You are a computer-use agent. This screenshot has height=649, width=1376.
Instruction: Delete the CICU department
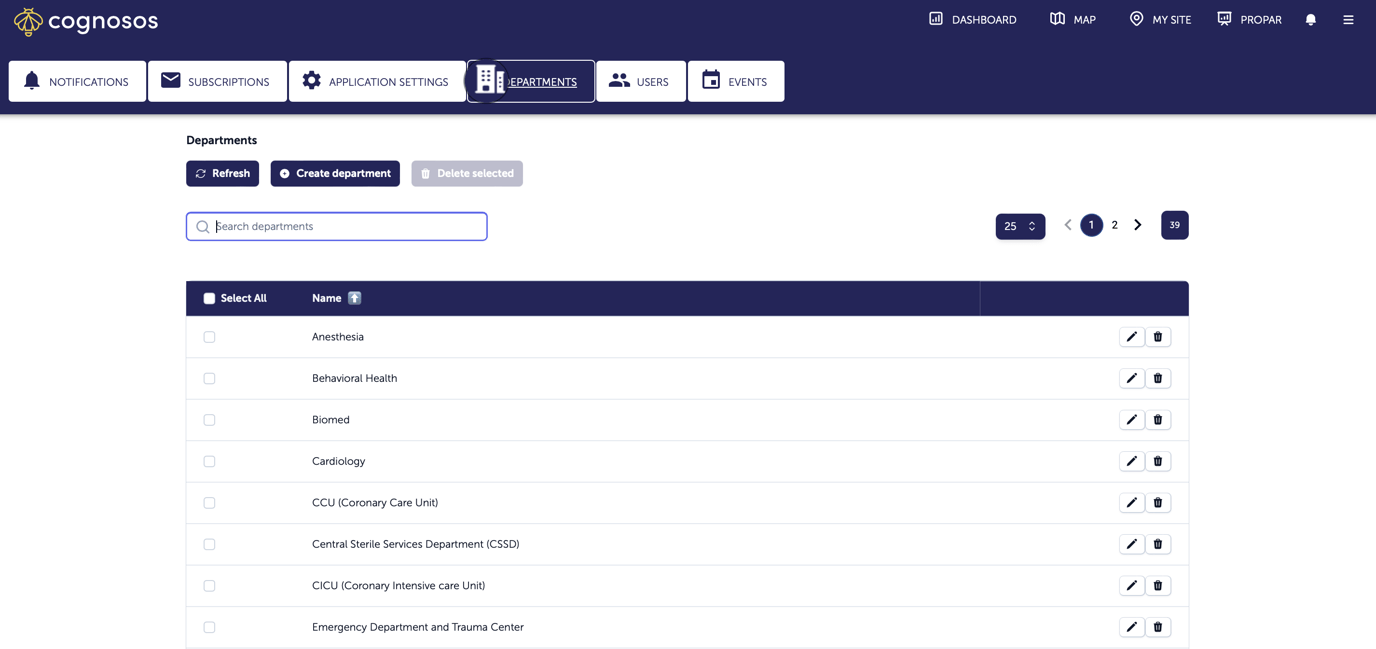tap(1158, 586)
